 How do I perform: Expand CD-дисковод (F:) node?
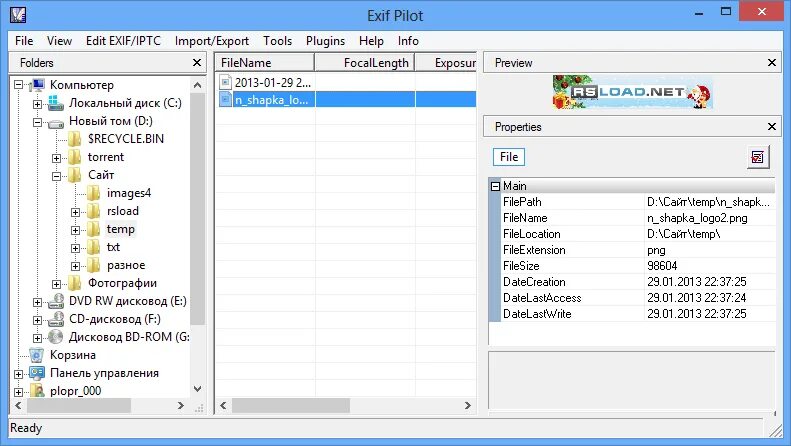pyautogui.click(x=37, y=320)
